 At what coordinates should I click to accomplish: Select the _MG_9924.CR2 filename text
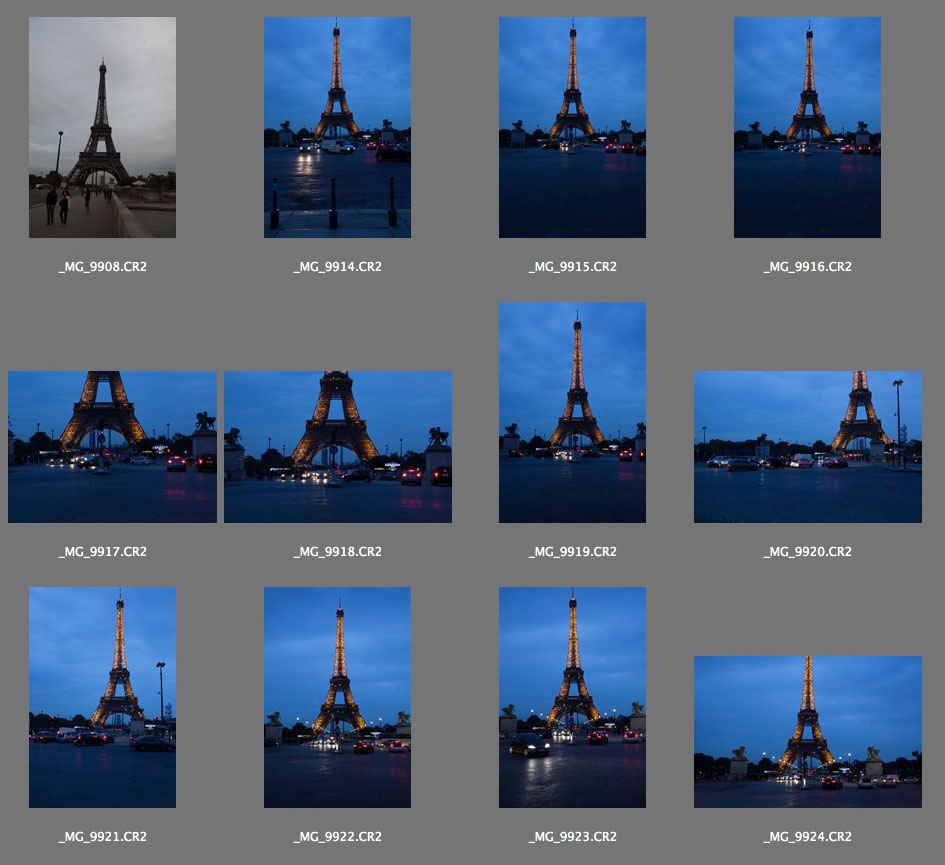click(x=807, y=837)
